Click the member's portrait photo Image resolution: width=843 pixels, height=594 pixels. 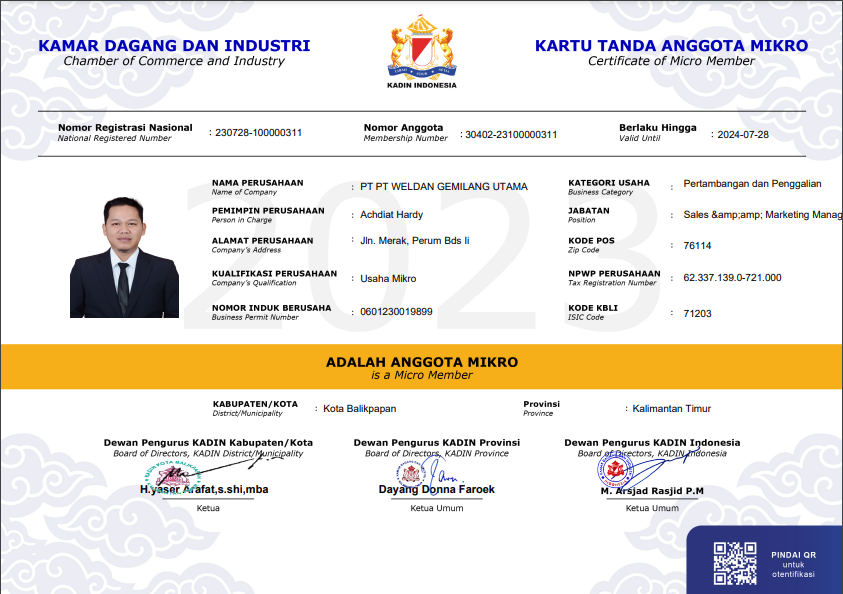pyautogui.click(x=124, y=257)
